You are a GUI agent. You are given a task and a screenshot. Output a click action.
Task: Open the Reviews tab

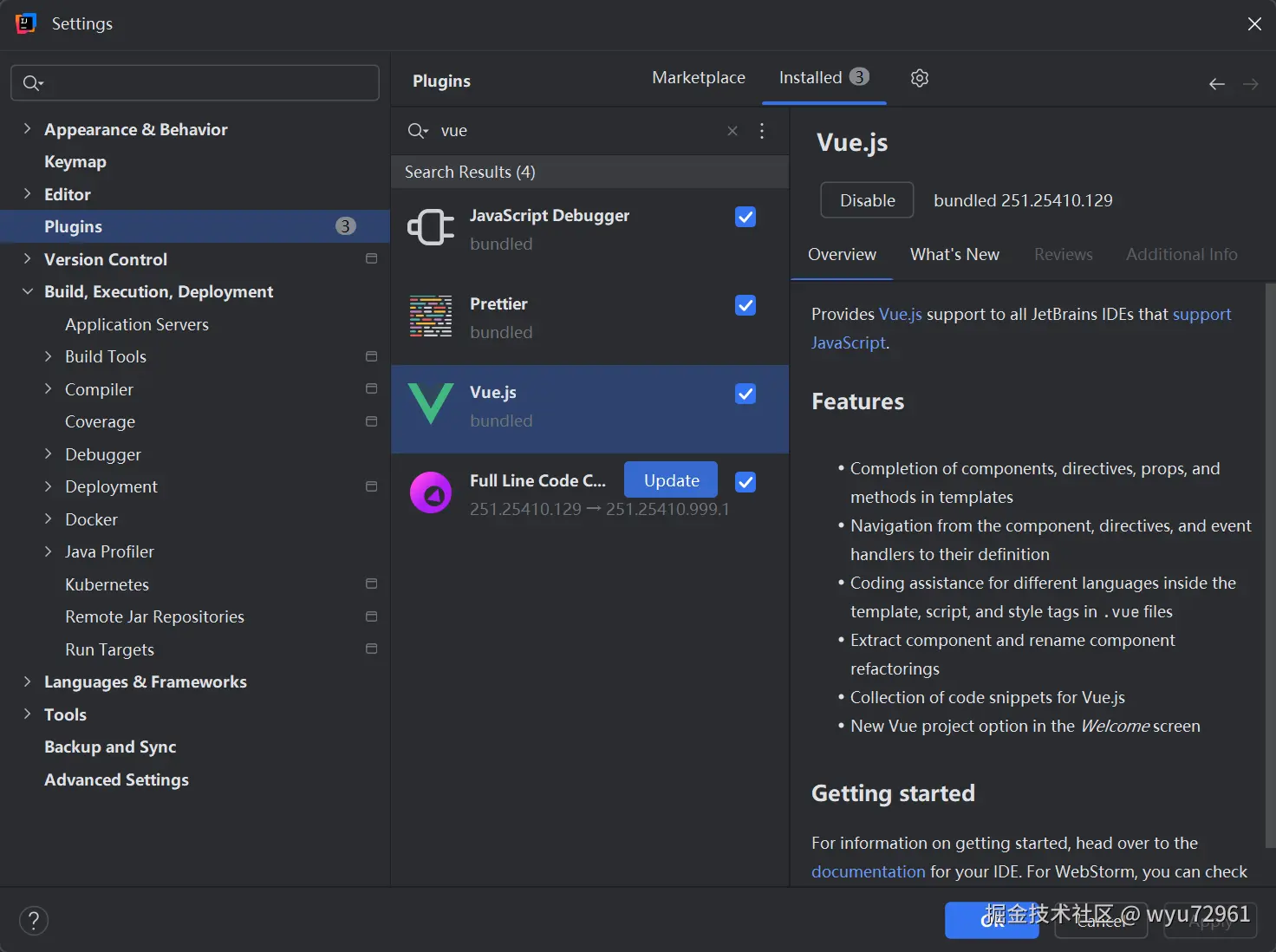tap(1063, 255)
